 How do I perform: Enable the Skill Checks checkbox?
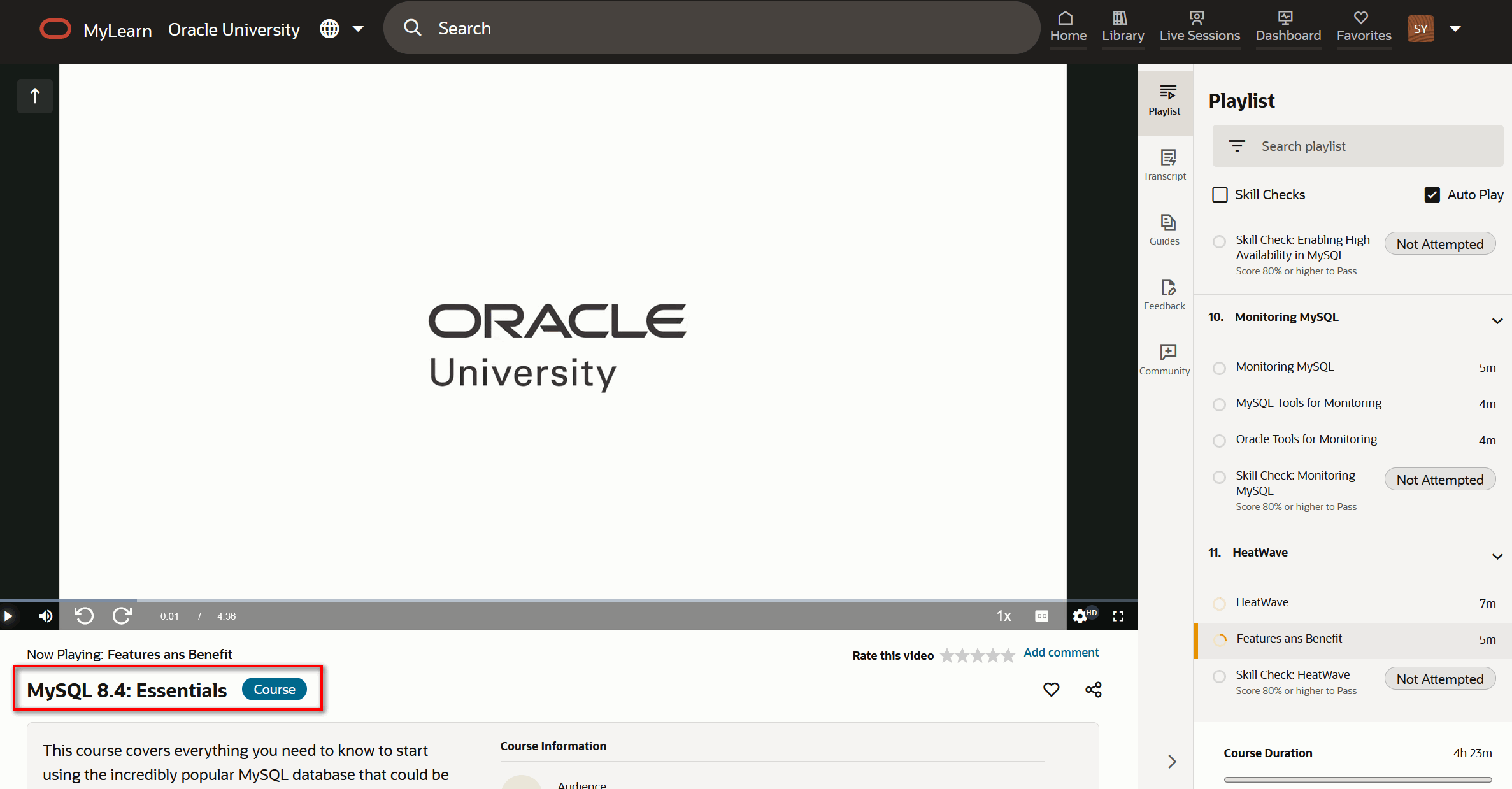point(1220,195)
